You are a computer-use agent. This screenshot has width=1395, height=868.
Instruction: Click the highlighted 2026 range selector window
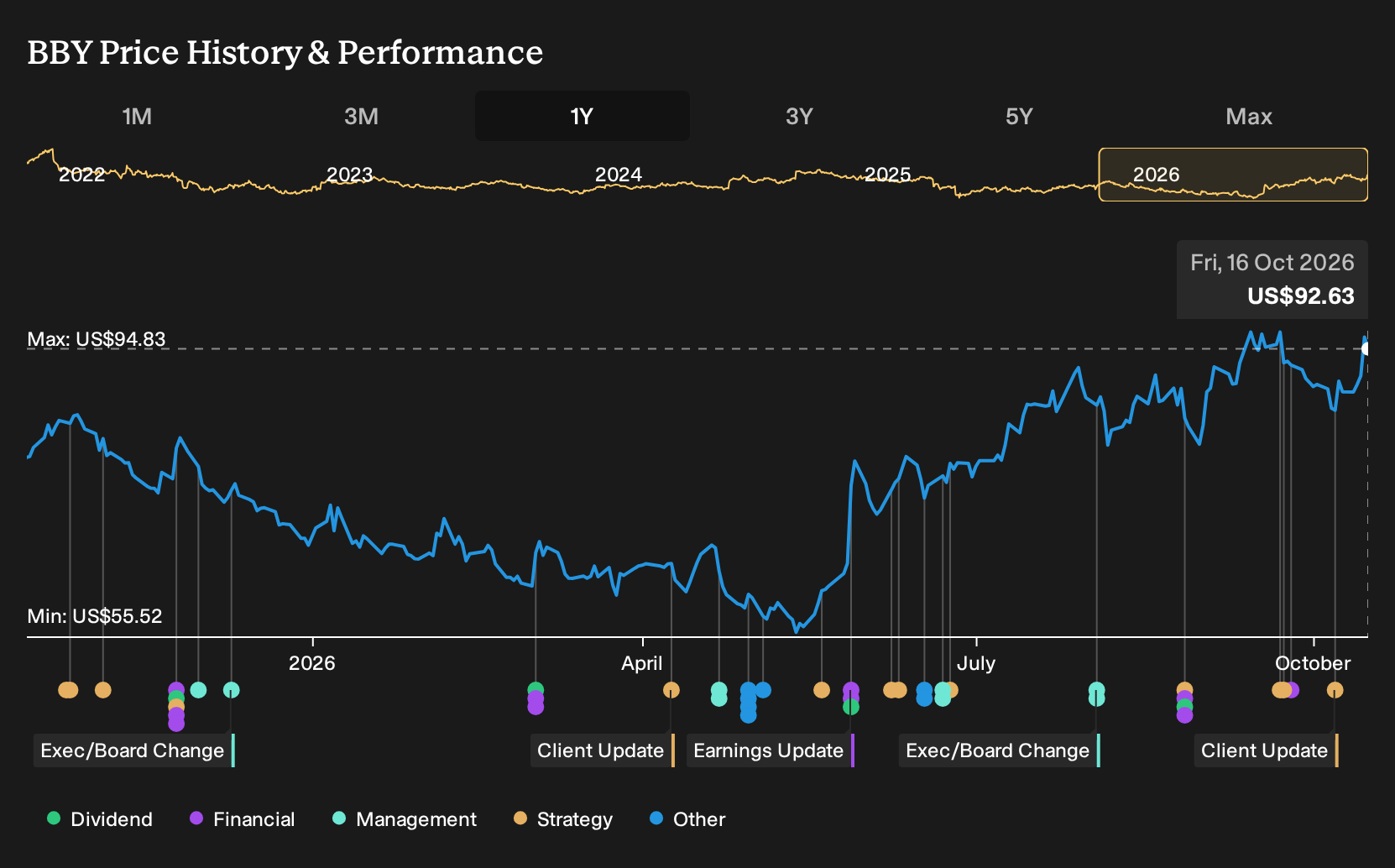(1233, 175)
